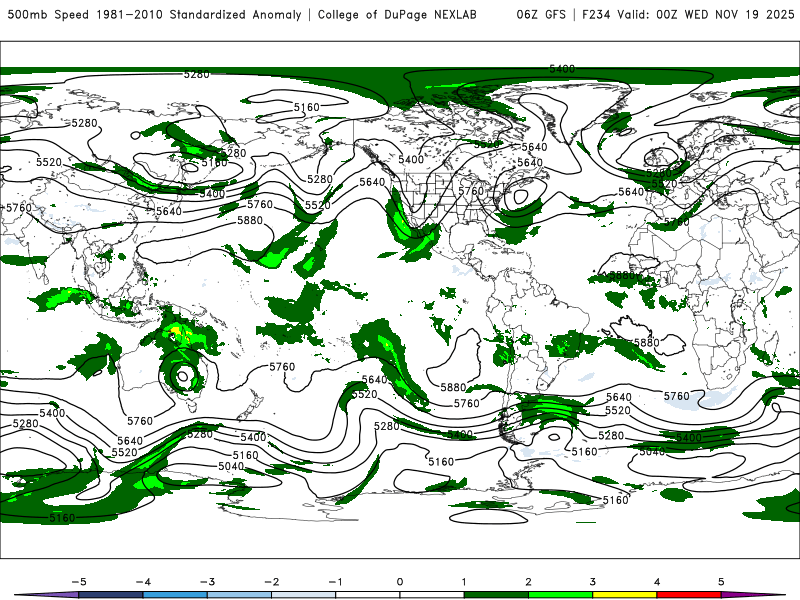This screenshot has height=600, width=800.
Task: Click the yellow 3-to-4 colorbar segment
Action: [625, 595]
